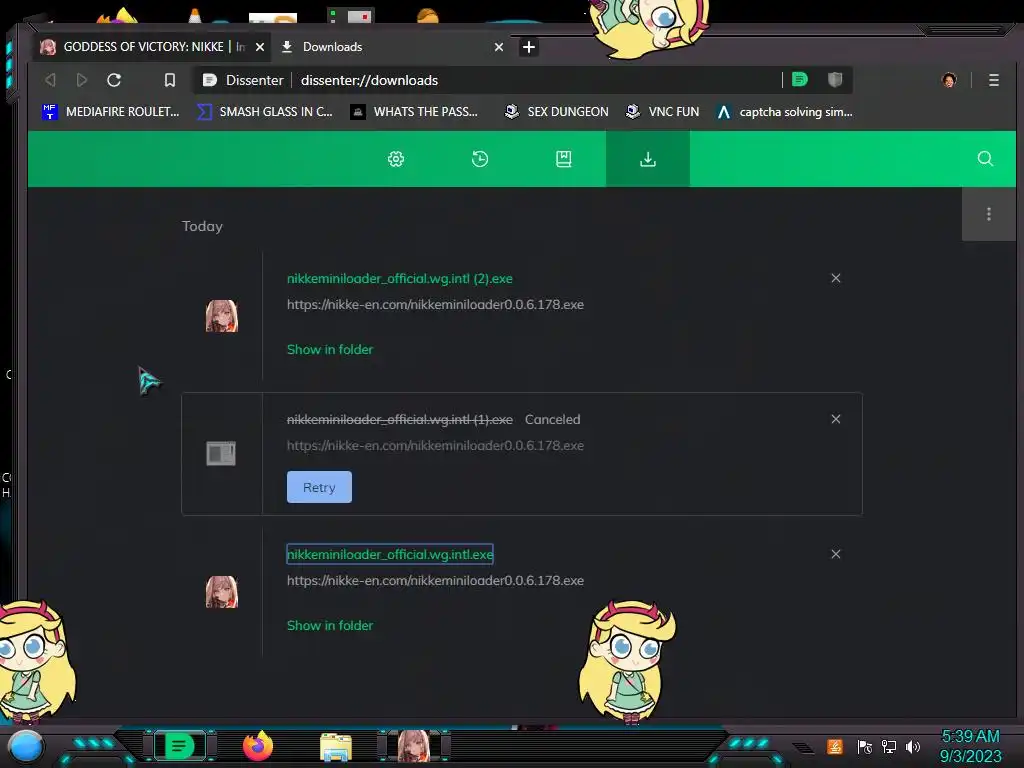Close the GODDESS OF VICTORY: NIKKE tab
Image resolution: width=1024 pixels, height=768 pixels.
(260, 47)
